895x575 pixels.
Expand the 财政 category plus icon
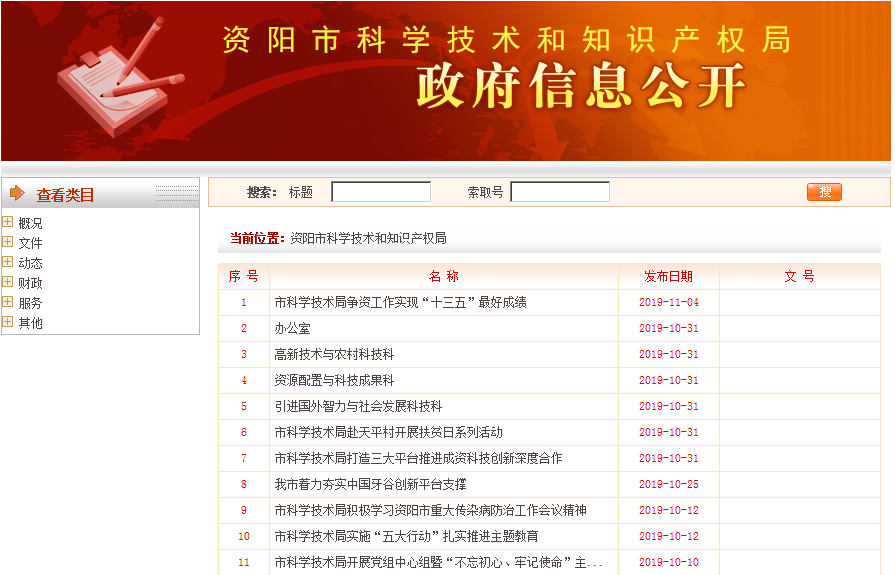[x=8, y=283]
